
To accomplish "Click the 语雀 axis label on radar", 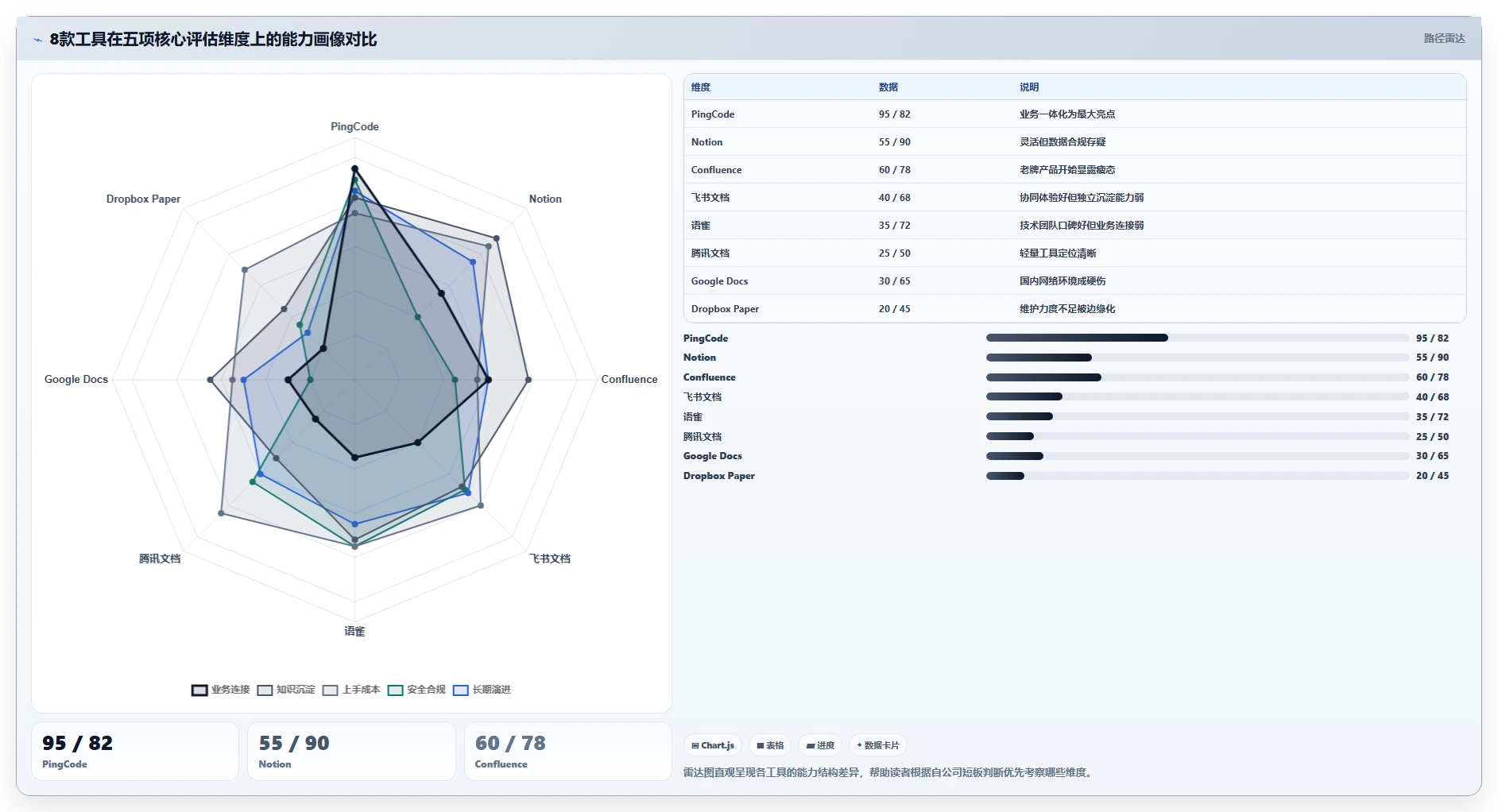I will [x=354, y=632].
